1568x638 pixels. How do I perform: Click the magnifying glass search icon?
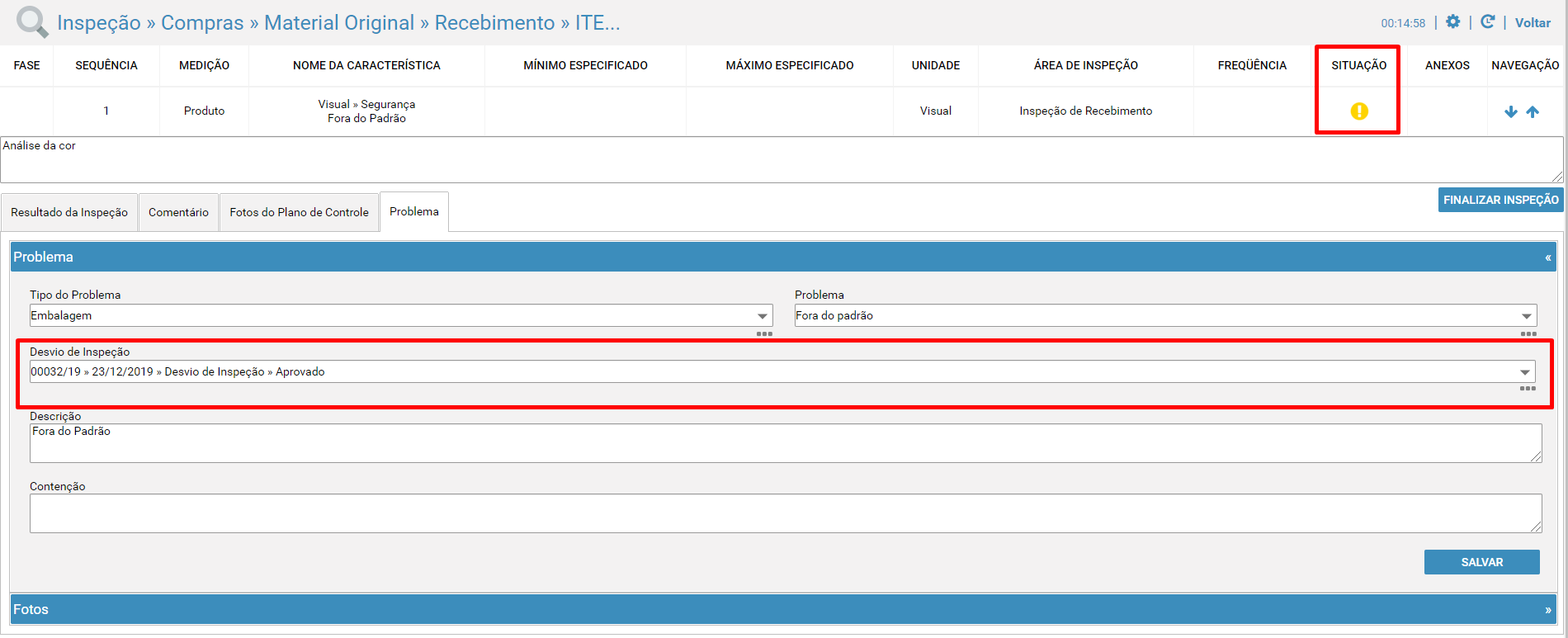[32, 22]
